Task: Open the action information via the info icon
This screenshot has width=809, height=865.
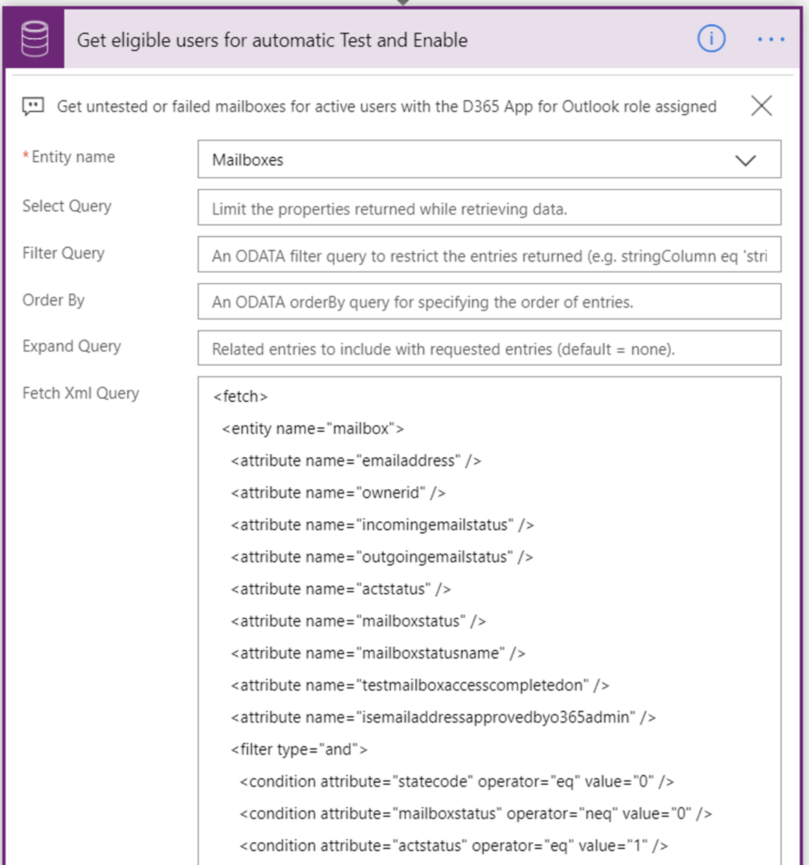Action: [711, 39]
